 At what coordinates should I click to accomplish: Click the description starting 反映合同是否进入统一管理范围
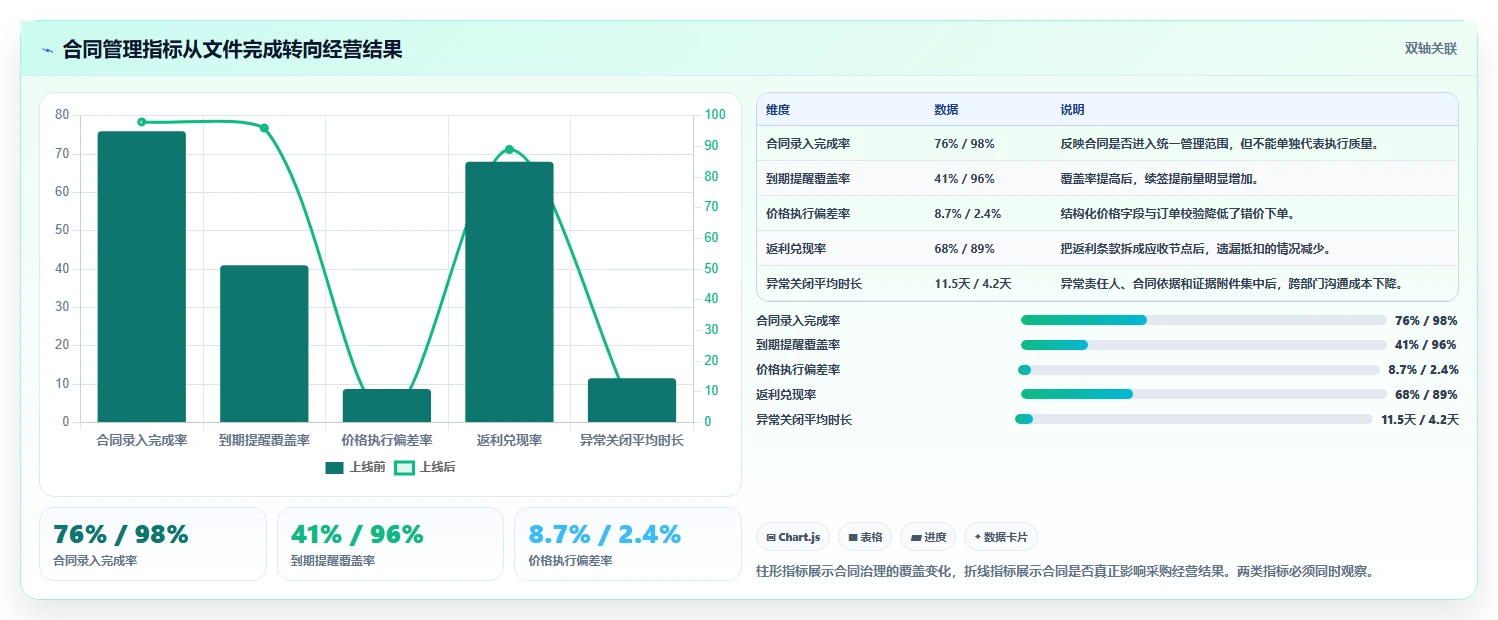click(1220, 144)
